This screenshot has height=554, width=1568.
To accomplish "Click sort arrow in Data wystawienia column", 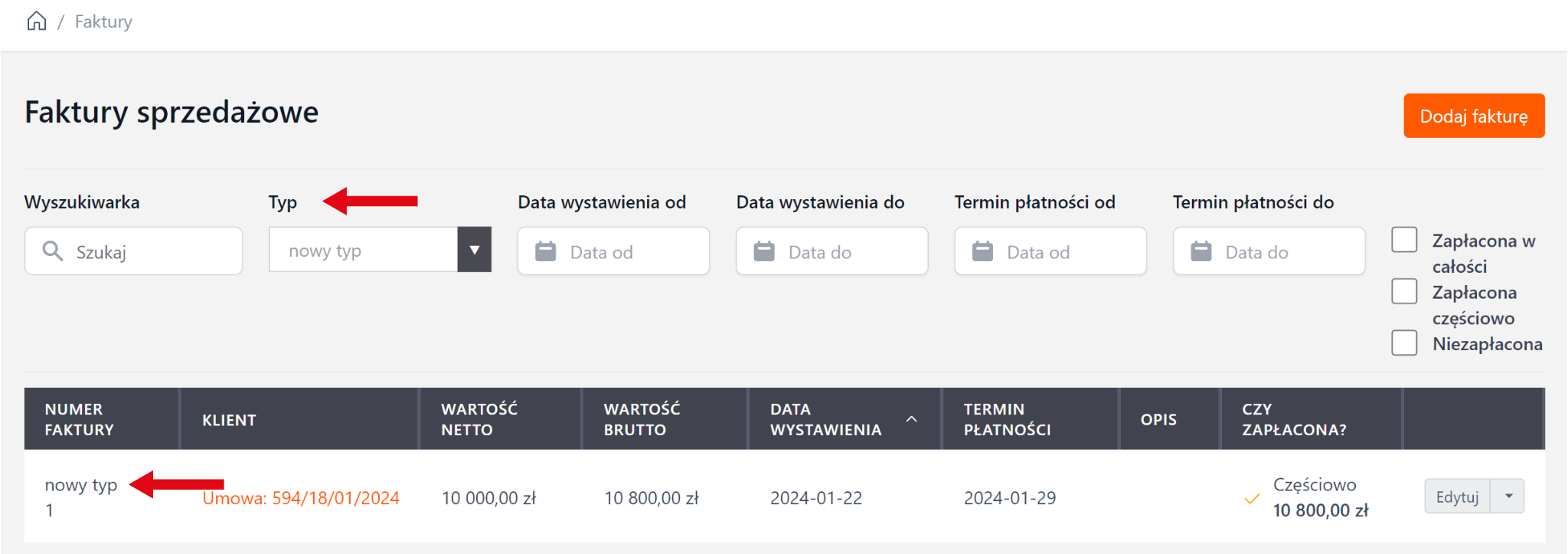I will [911, 419].
